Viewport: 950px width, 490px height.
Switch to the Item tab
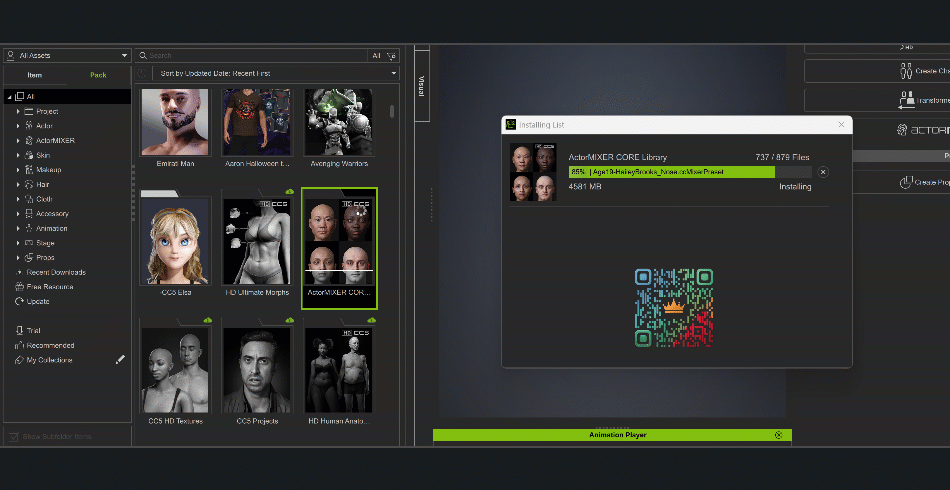[35, 75]
